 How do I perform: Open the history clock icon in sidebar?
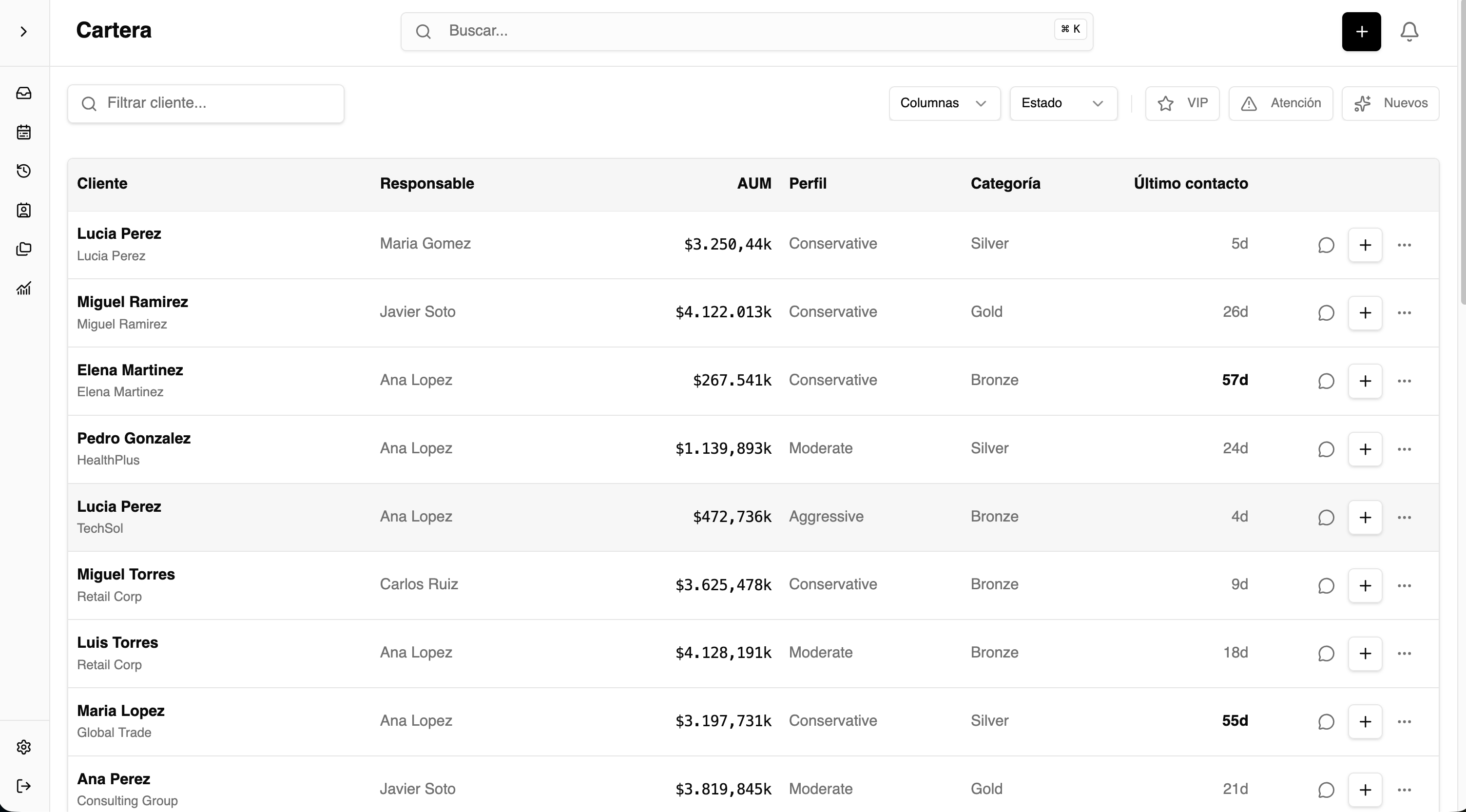coord(24,171)
